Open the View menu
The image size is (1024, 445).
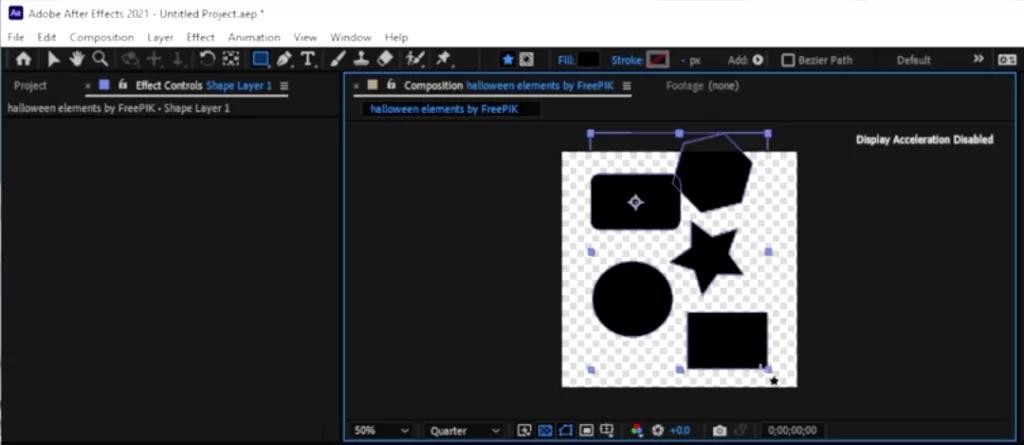point(305,37)
